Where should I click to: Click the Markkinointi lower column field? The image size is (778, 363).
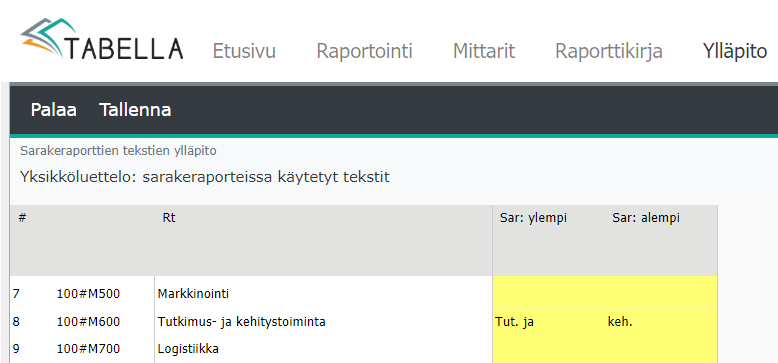[x=661, y=295]
